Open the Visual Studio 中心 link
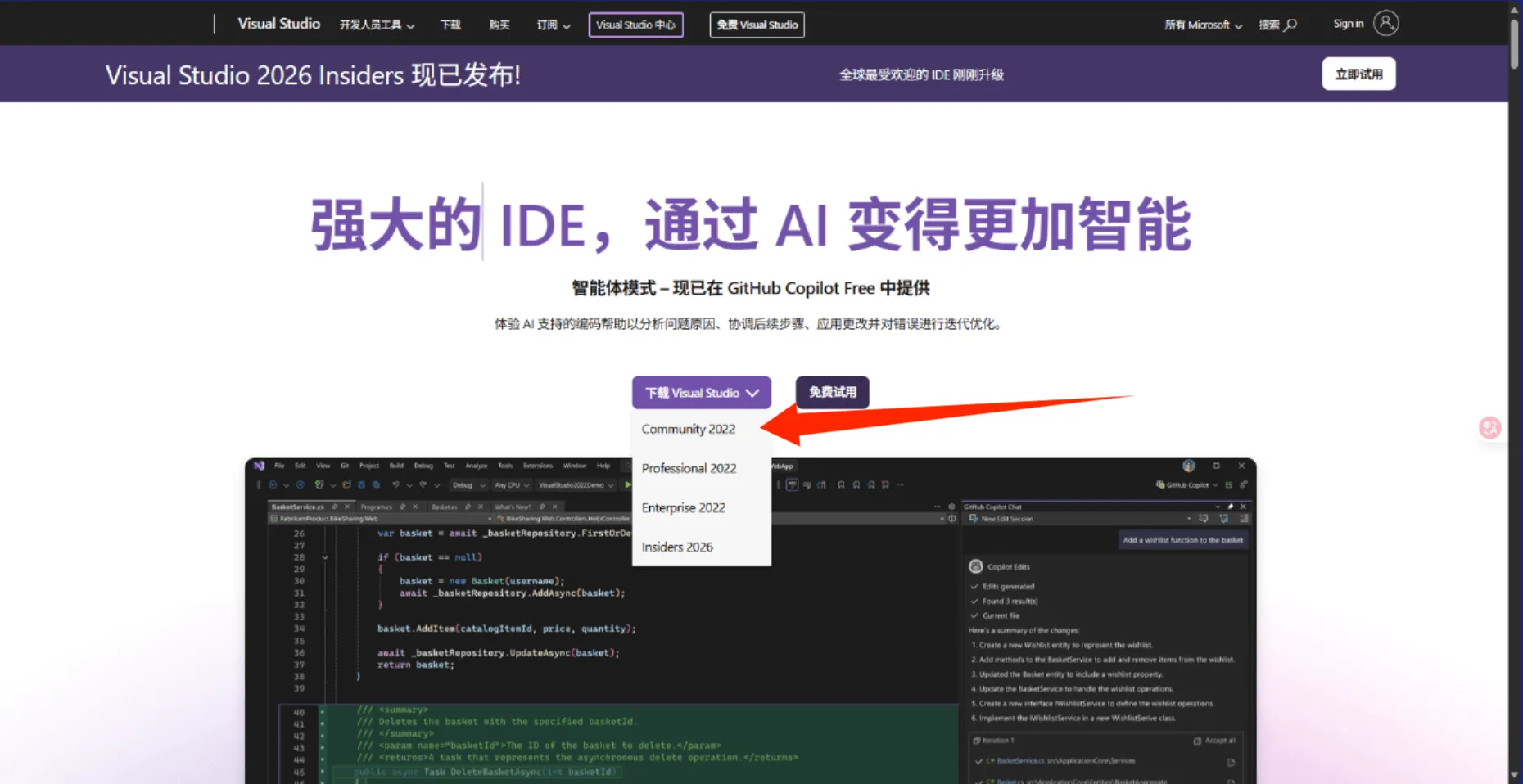Image resolution: width=1523 pixels, height=784 pixels. (x=635, y=25)
